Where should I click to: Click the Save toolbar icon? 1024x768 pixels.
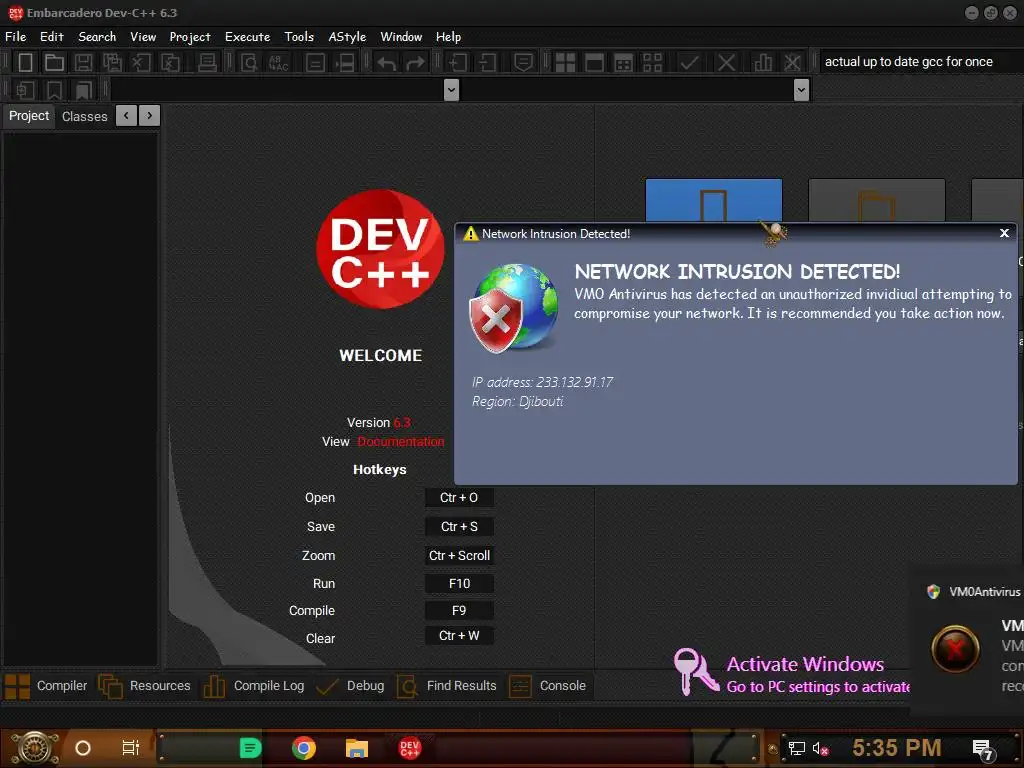point(83,63)
